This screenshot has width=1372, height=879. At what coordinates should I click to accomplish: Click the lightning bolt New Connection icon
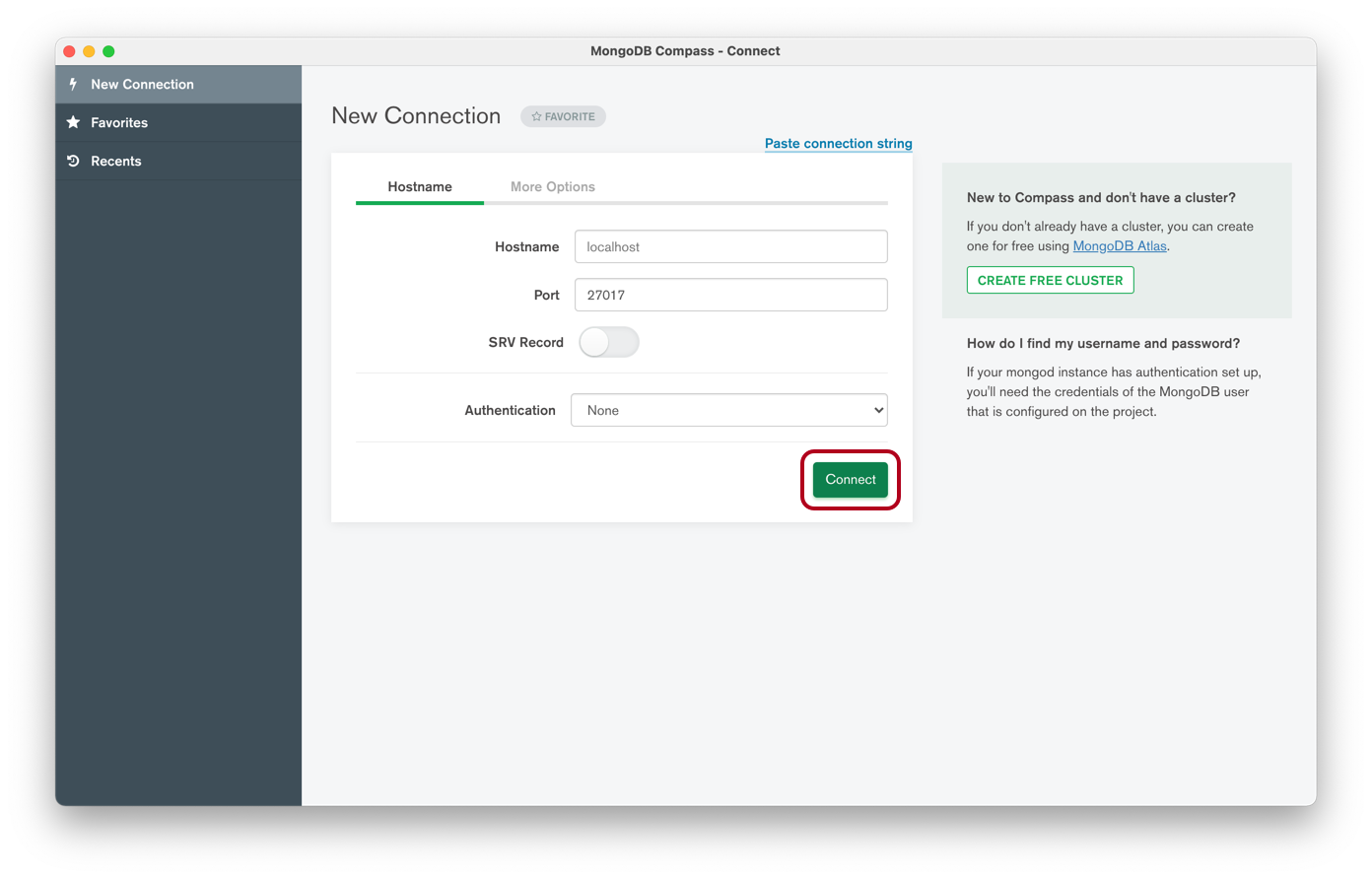[73, 84]
